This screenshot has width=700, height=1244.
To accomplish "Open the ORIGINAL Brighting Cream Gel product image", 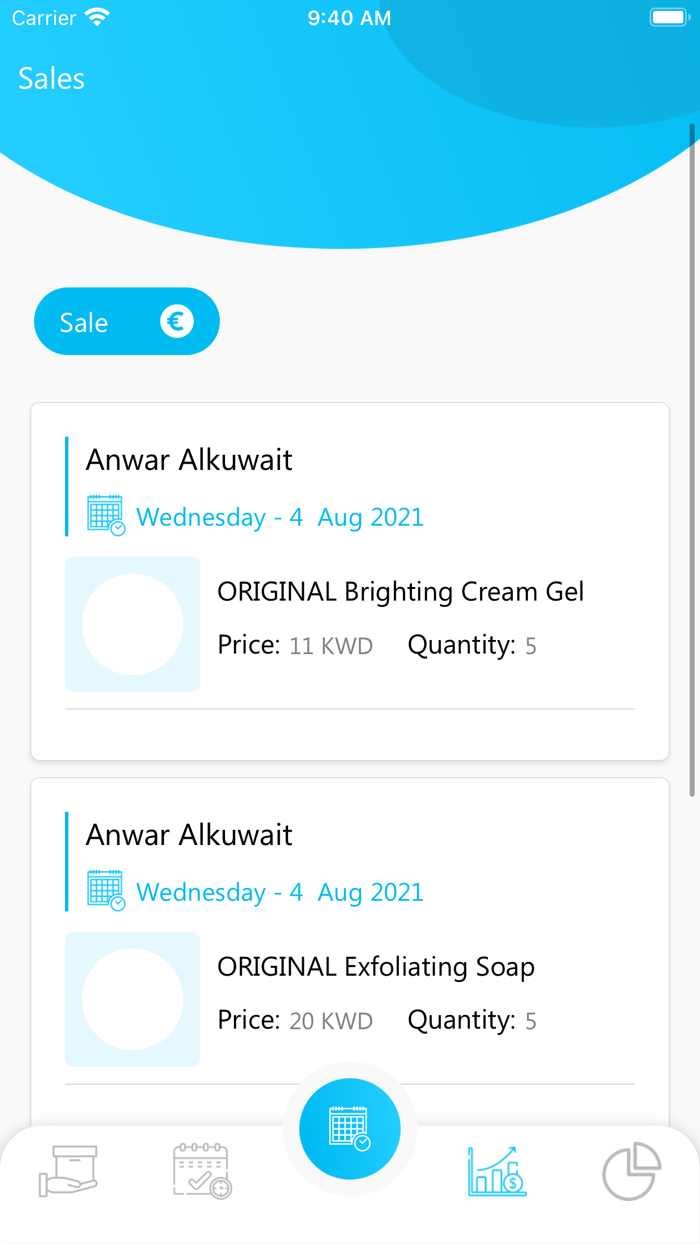I will [x=132, y=623].
